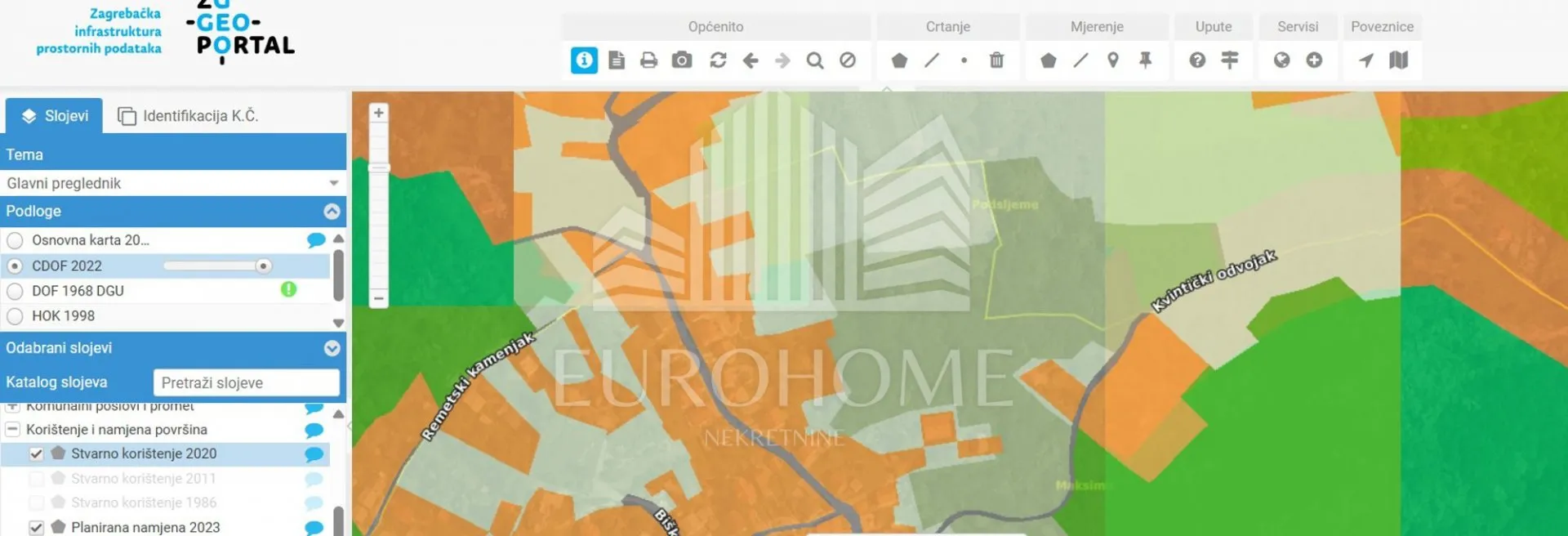Toggle Stvarno korištenje 1986 layer checkbox
This screenshot has height=536, width=1568.
(37, 502)
